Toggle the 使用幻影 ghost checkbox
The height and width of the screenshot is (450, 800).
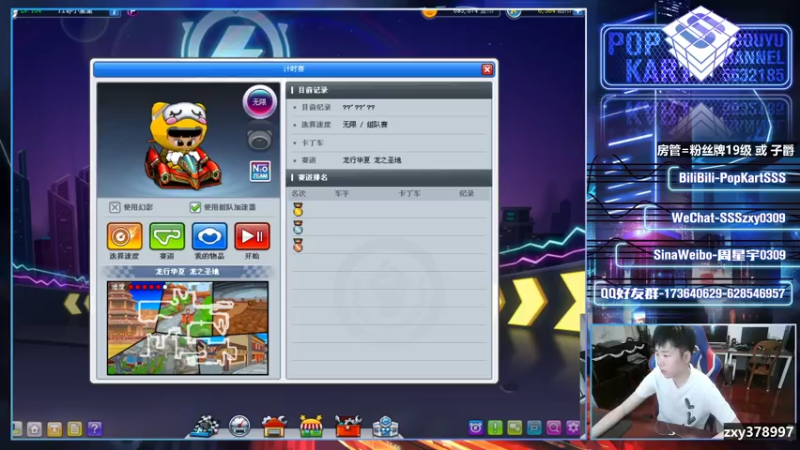click(x=115, y=207)
